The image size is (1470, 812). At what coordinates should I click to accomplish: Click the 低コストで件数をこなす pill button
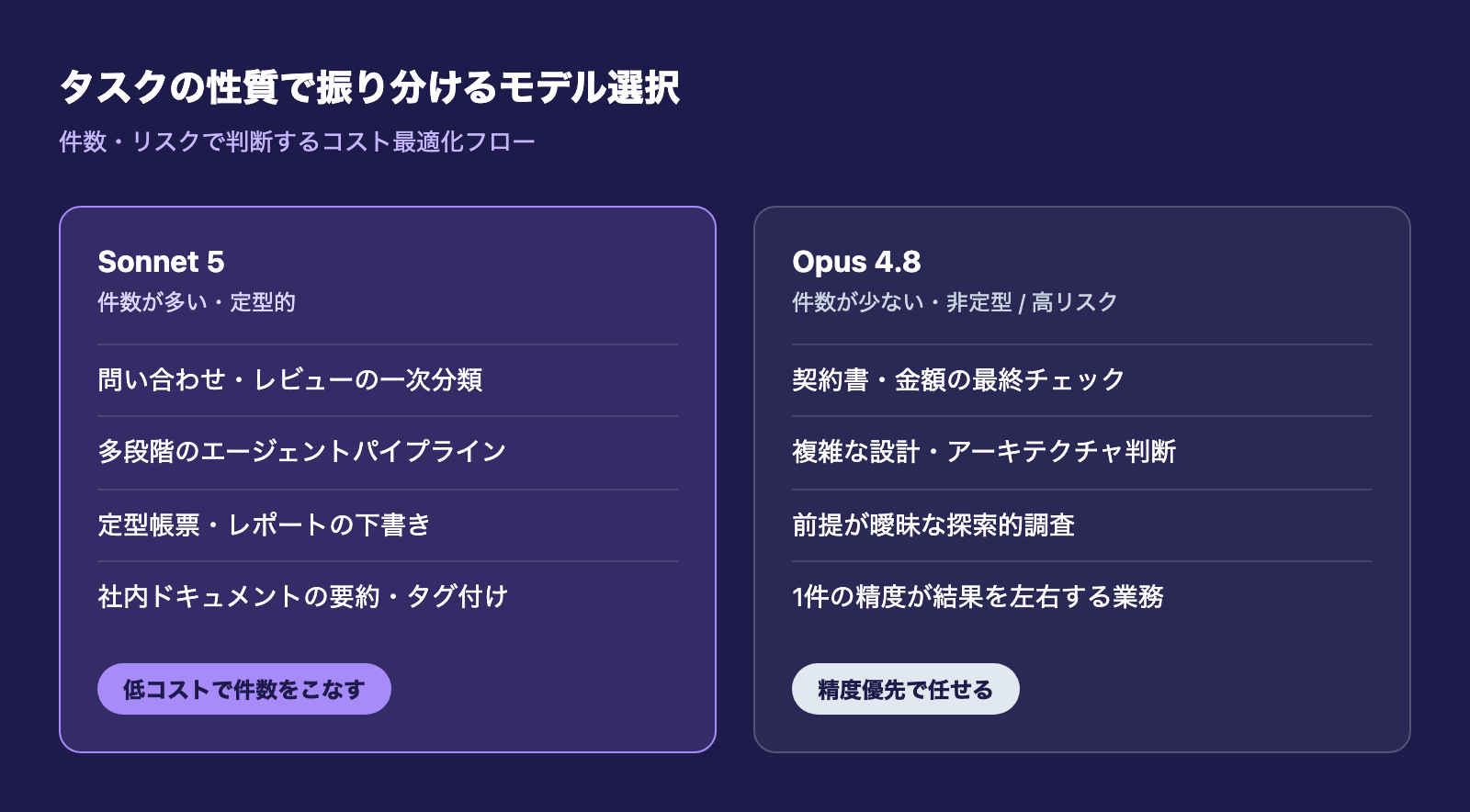tap(244, 689)
